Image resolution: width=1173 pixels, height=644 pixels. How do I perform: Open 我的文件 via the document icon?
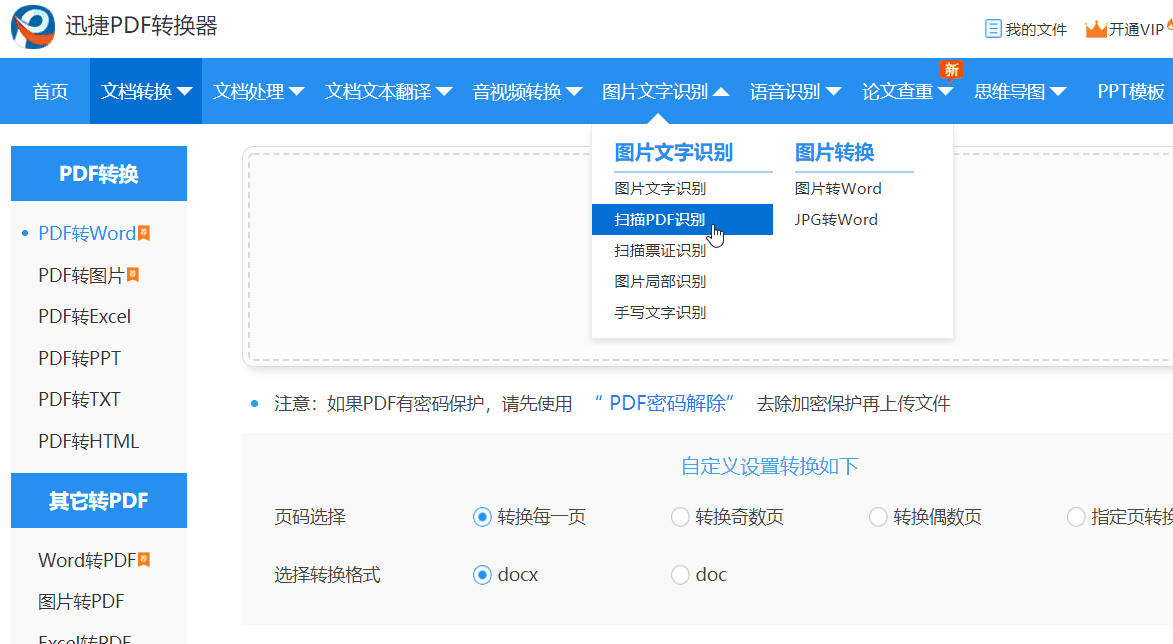click(992, 29)
